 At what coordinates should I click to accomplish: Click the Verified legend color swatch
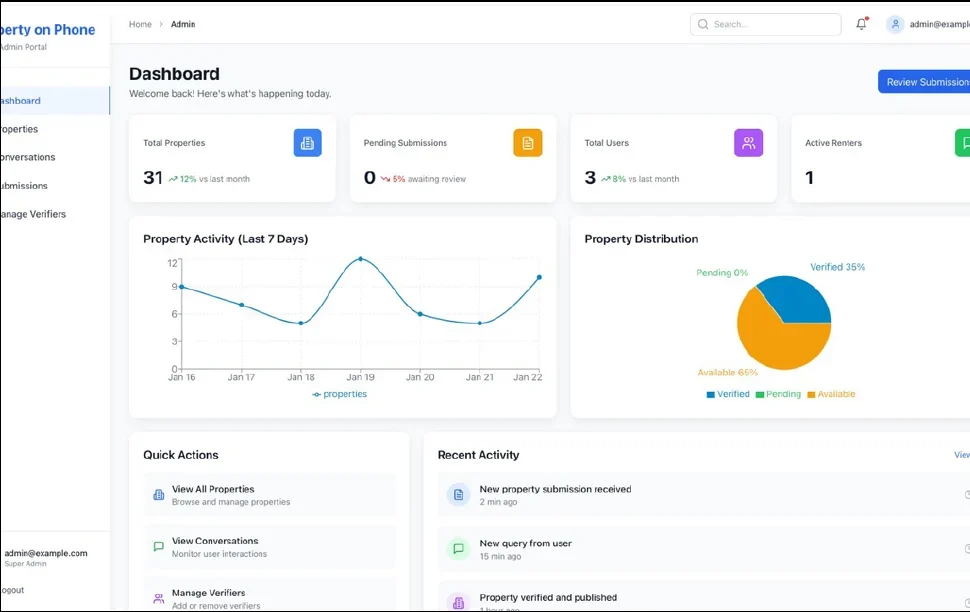click(710, 395)
